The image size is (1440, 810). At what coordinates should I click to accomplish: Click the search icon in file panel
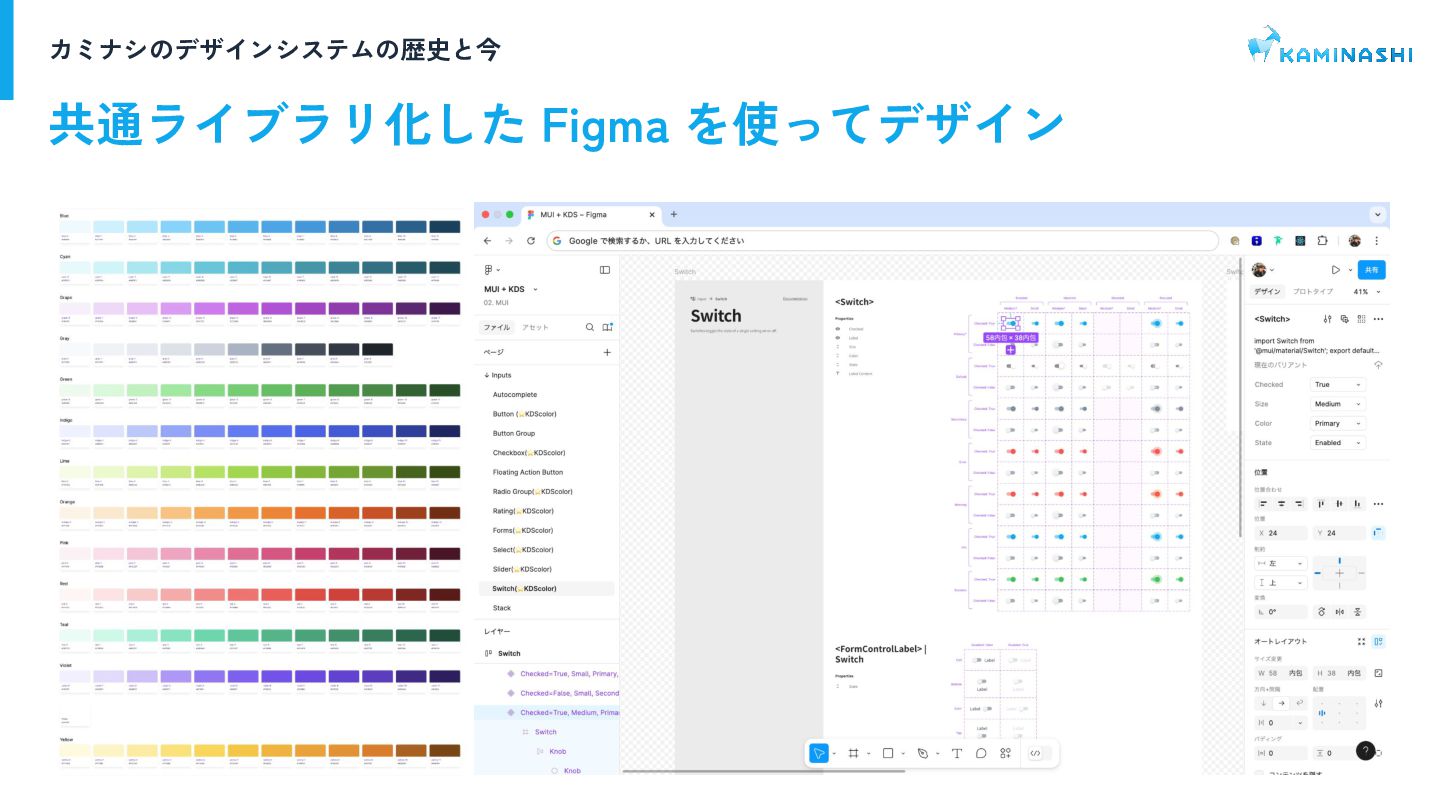tap(590, 327)
